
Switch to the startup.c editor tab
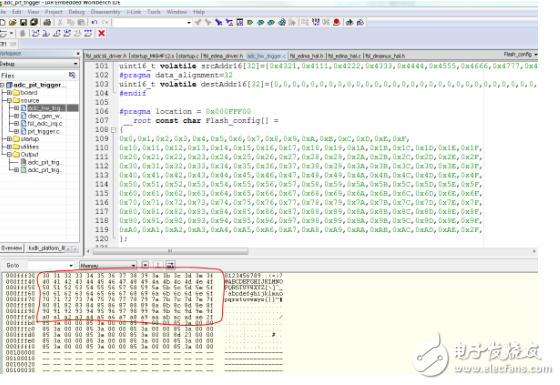(x=188, y=56)
